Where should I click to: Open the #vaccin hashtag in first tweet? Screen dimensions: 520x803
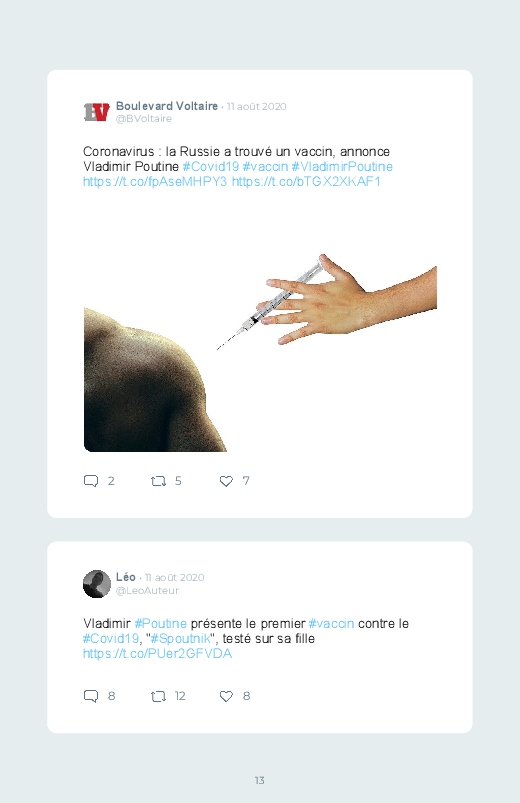point(265,166)
